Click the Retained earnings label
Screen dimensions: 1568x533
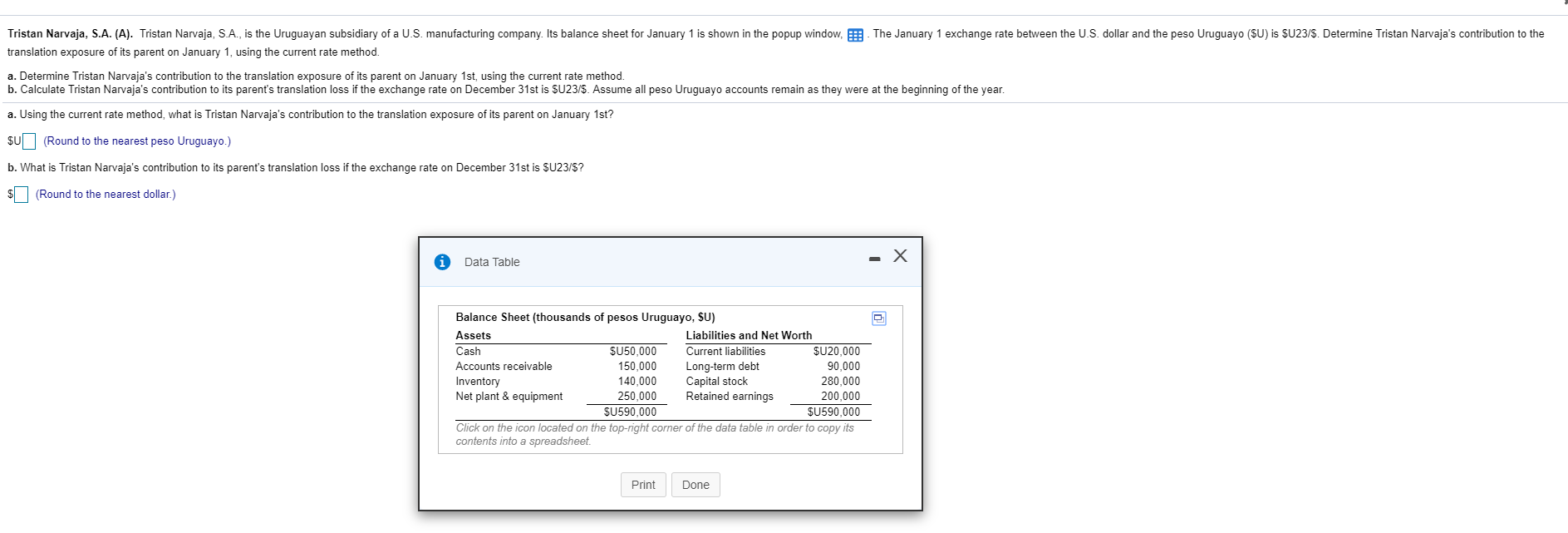[x=730, y=397]
